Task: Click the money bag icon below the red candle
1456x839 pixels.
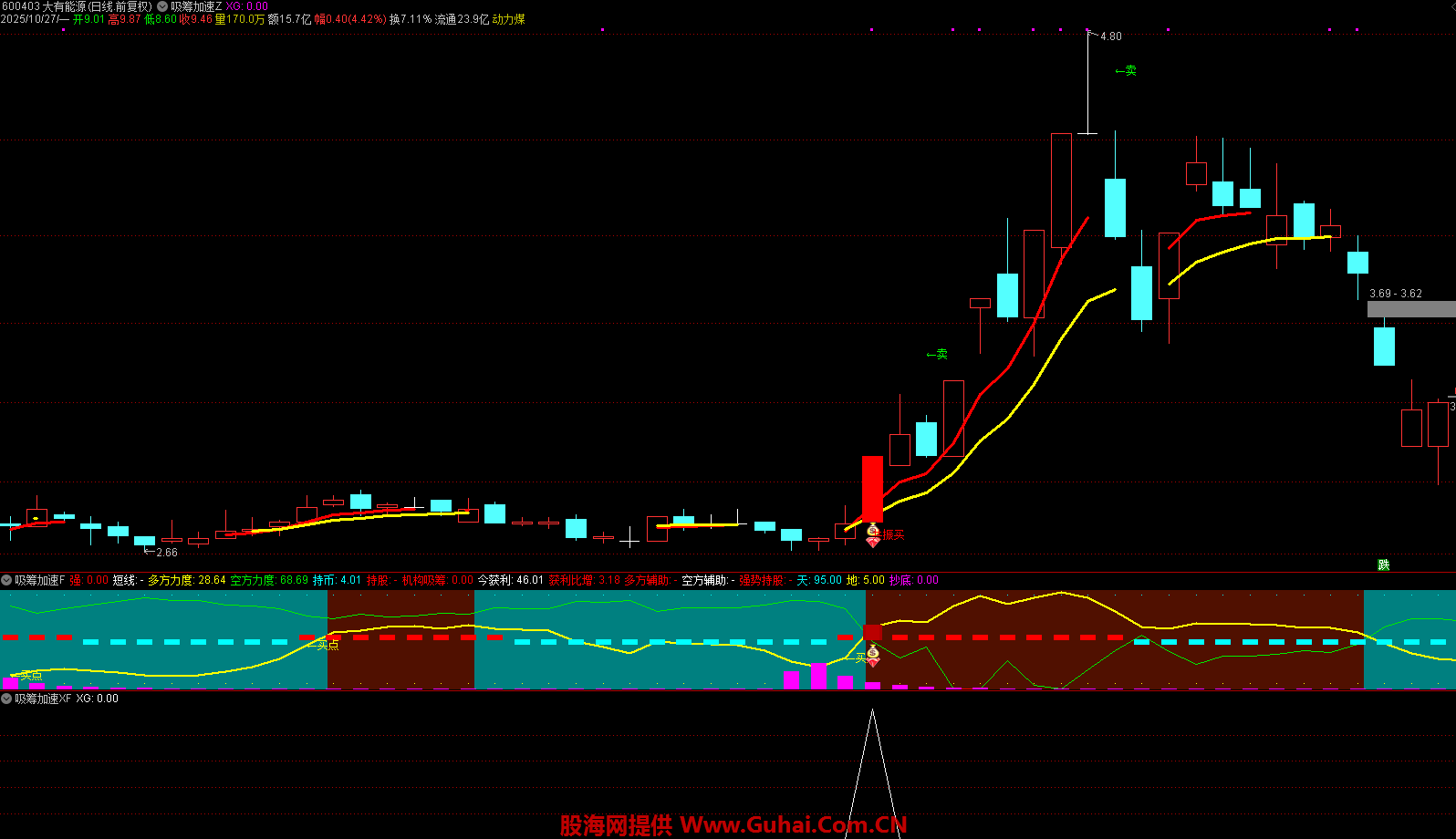Action: click(873, 530)
